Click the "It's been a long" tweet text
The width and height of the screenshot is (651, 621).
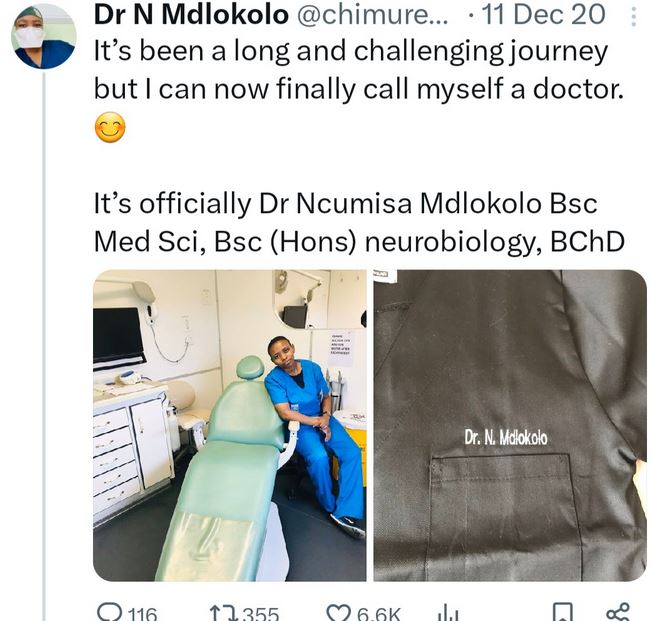(350, 52)
